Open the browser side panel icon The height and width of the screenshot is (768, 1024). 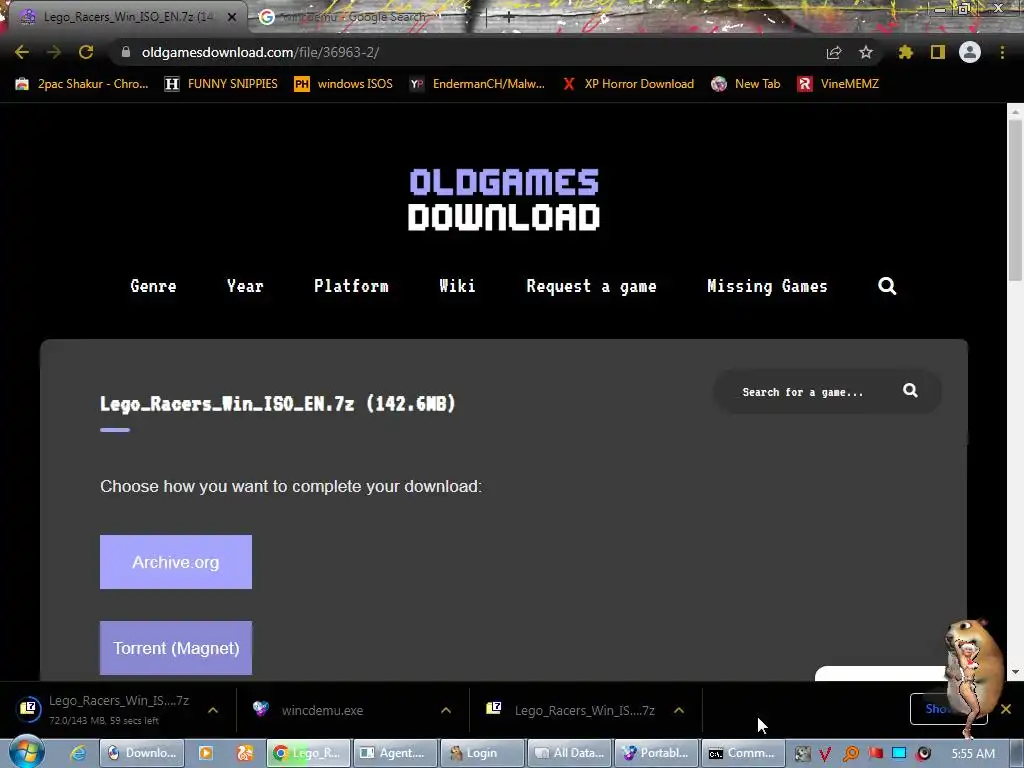(938, 52)
